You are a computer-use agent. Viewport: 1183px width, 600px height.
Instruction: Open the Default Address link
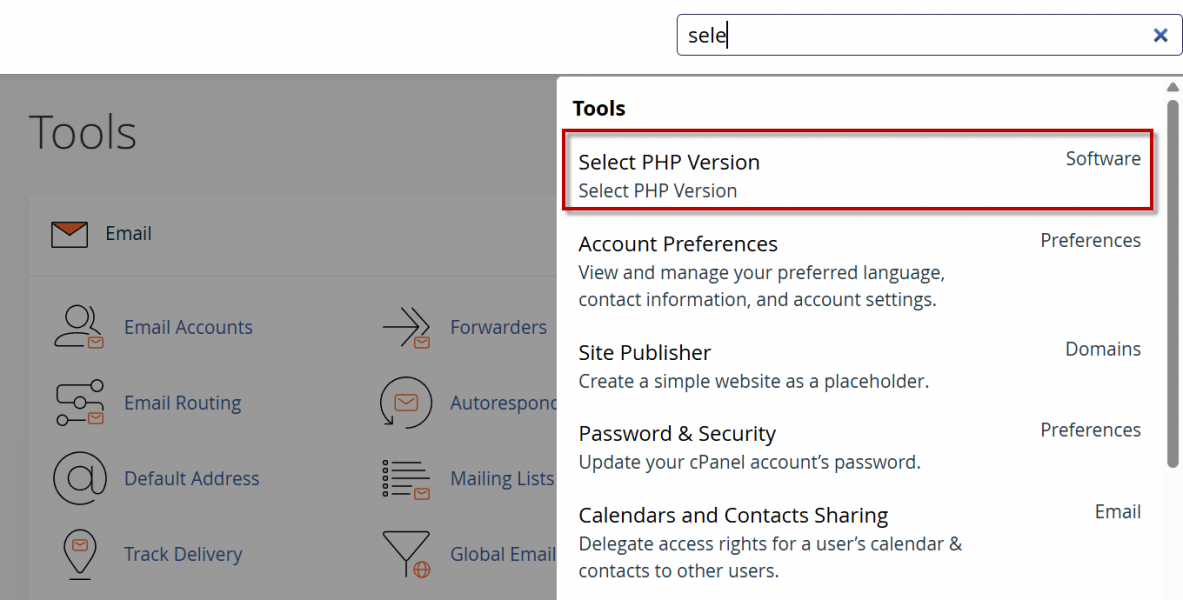pyautogui.click(x=191, y=478)
